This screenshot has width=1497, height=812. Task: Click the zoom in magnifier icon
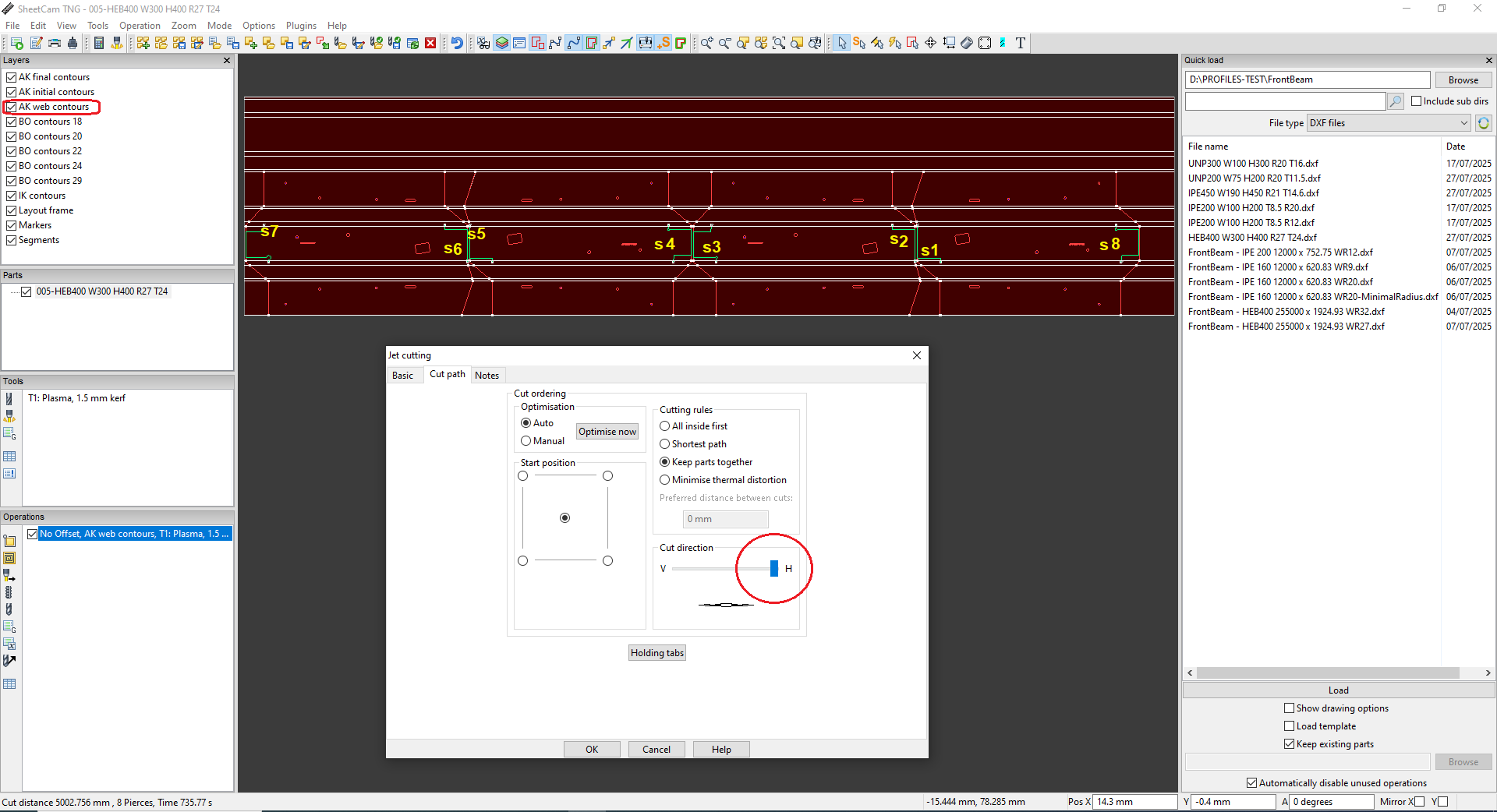click(706, 44)
